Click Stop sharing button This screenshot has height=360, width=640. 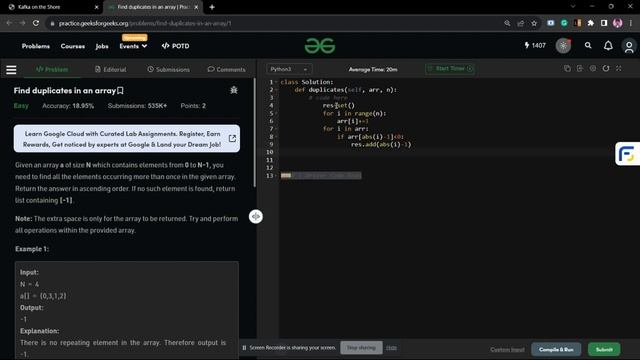[361, 348]
